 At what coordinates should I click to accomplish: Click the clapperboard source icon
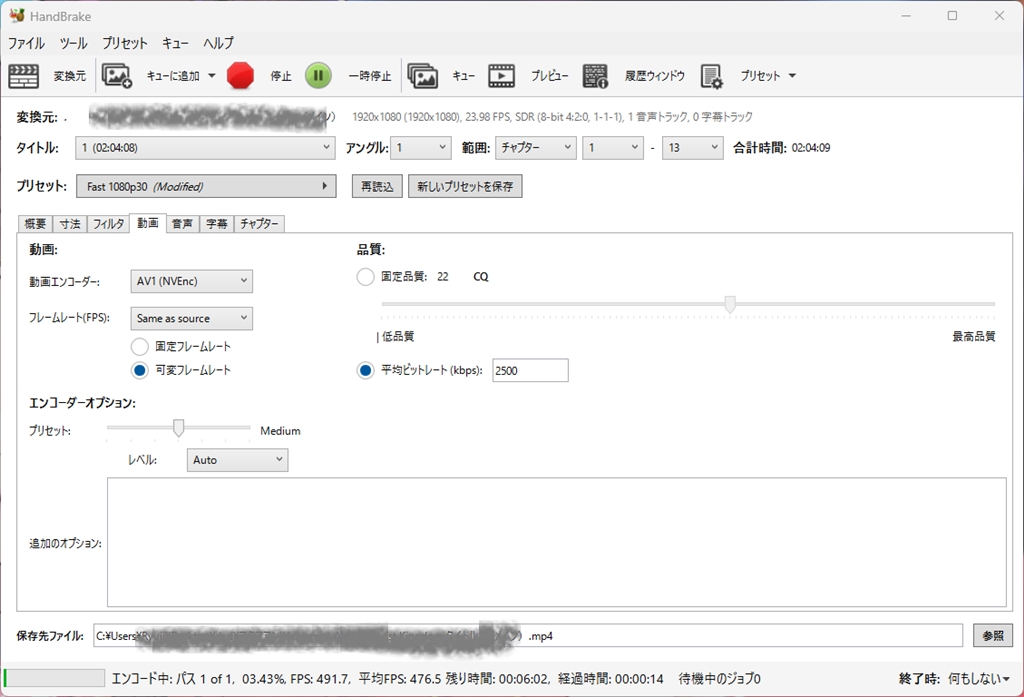pos(24,76)
